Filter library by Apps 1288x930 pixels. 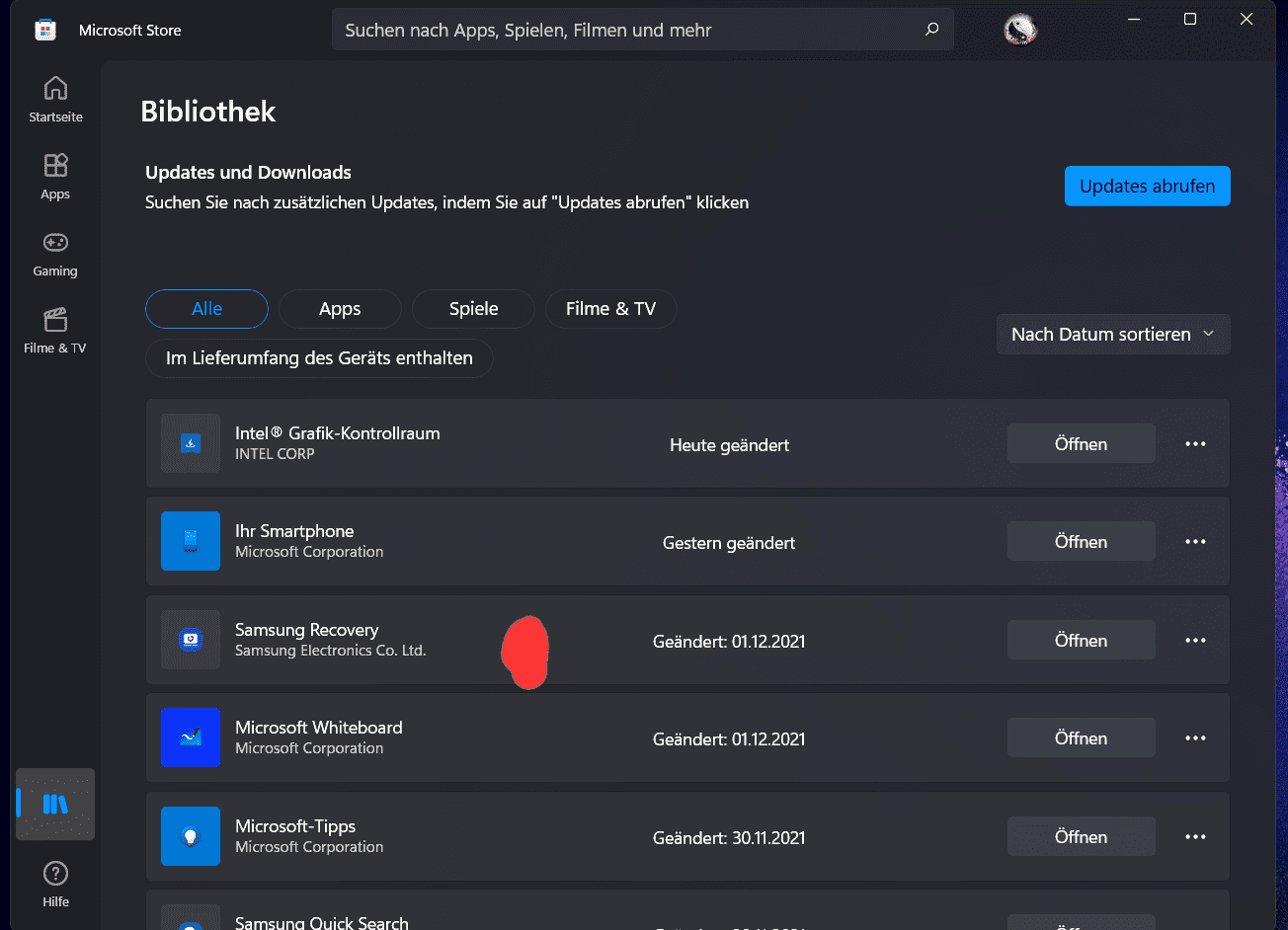pyautogui.click(x=340, y=309)
